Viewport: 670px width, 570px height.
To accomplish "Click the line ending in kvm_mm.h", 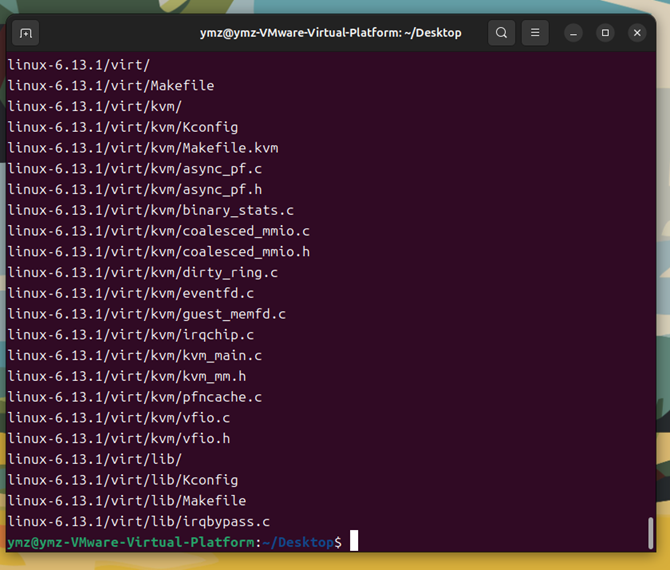I will pyautogui.click(x=127, y=376).
